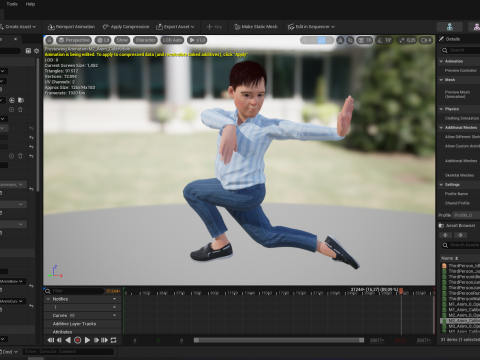Go forward in Asset Browser history
This screenshot has width=480, height=360.
pos(461,235)
